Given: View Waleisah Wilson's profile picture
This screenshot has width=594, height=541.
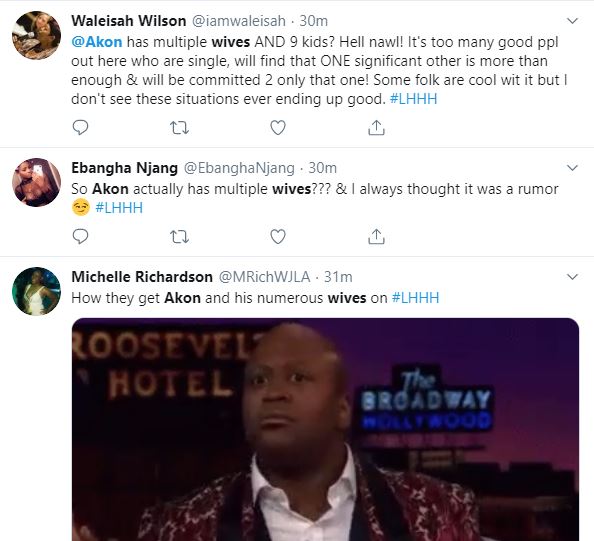Looking at the screenshot, I should [x=36, y=35].
